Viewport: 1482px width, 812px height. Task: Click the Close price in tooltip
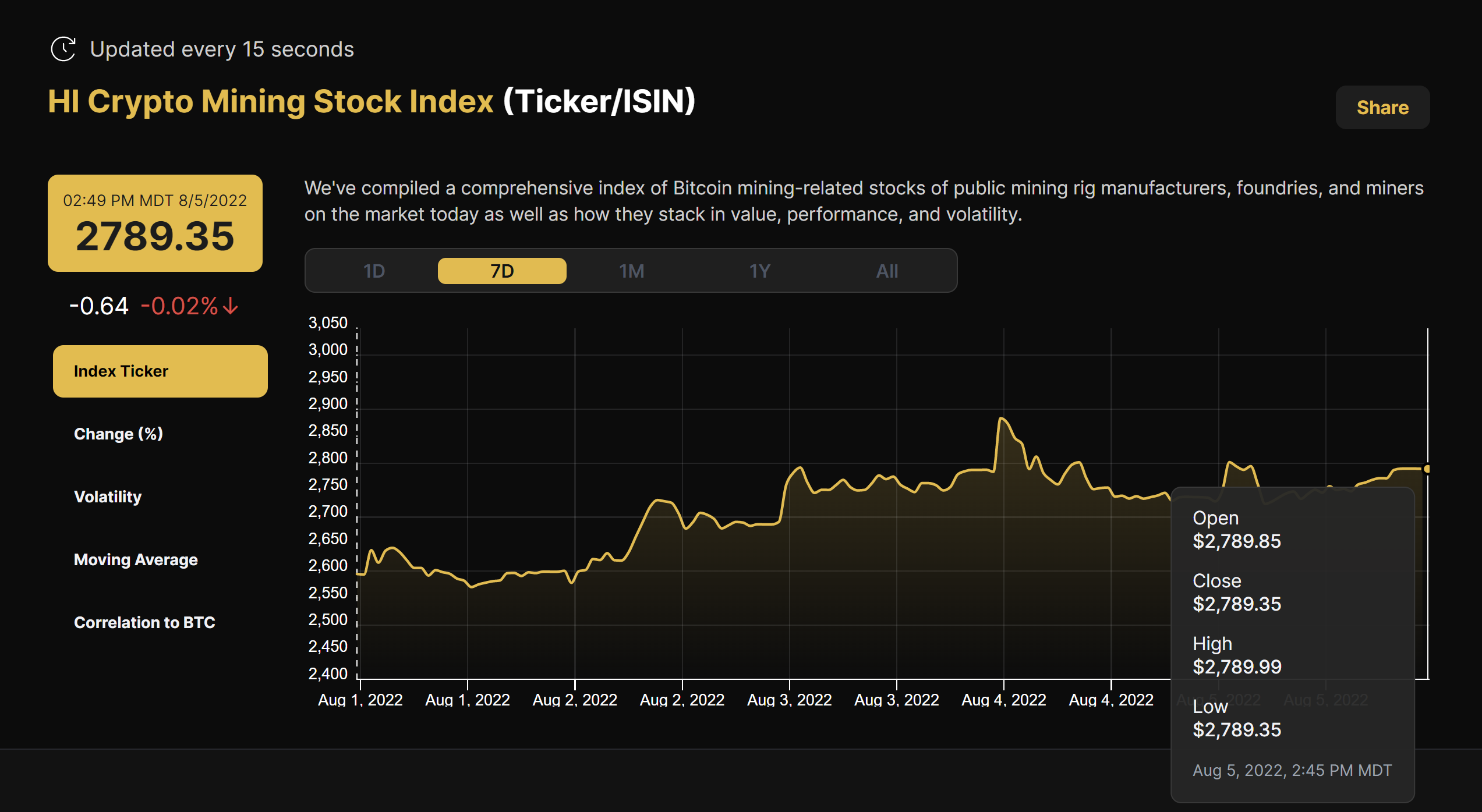(1236, 604)
